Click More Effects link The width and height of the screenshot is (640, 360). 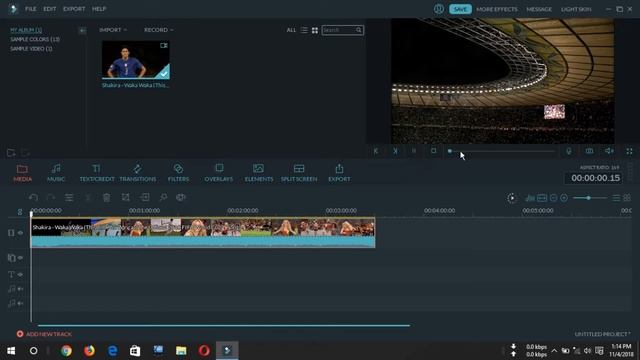(x=497, y=9)
